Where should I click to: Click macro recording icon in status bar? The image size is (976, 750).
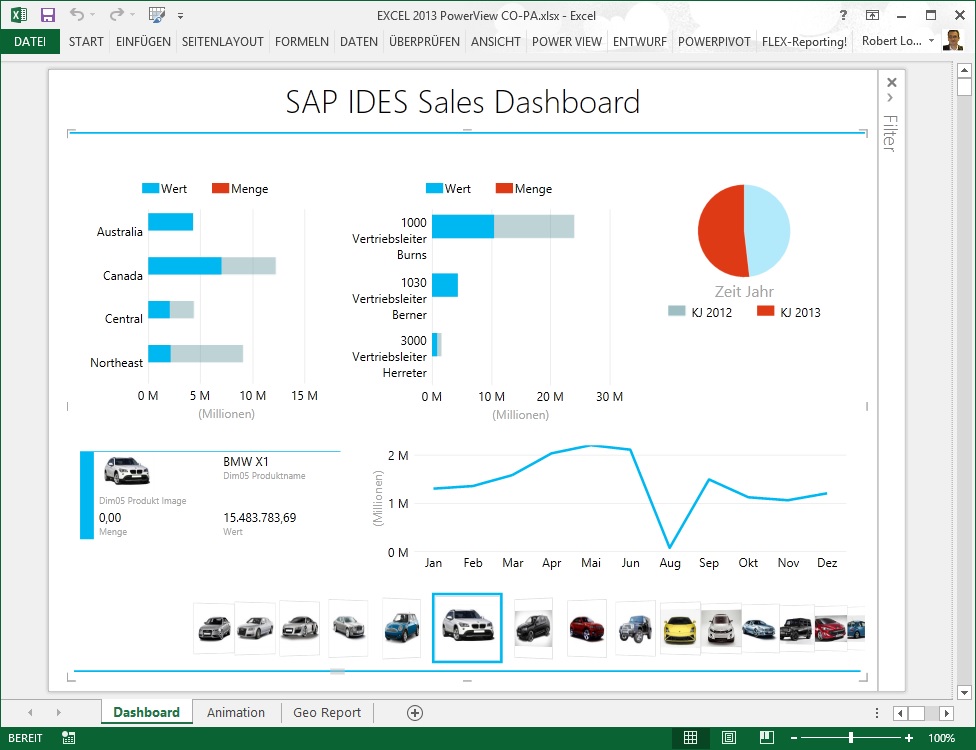[68, 738]
